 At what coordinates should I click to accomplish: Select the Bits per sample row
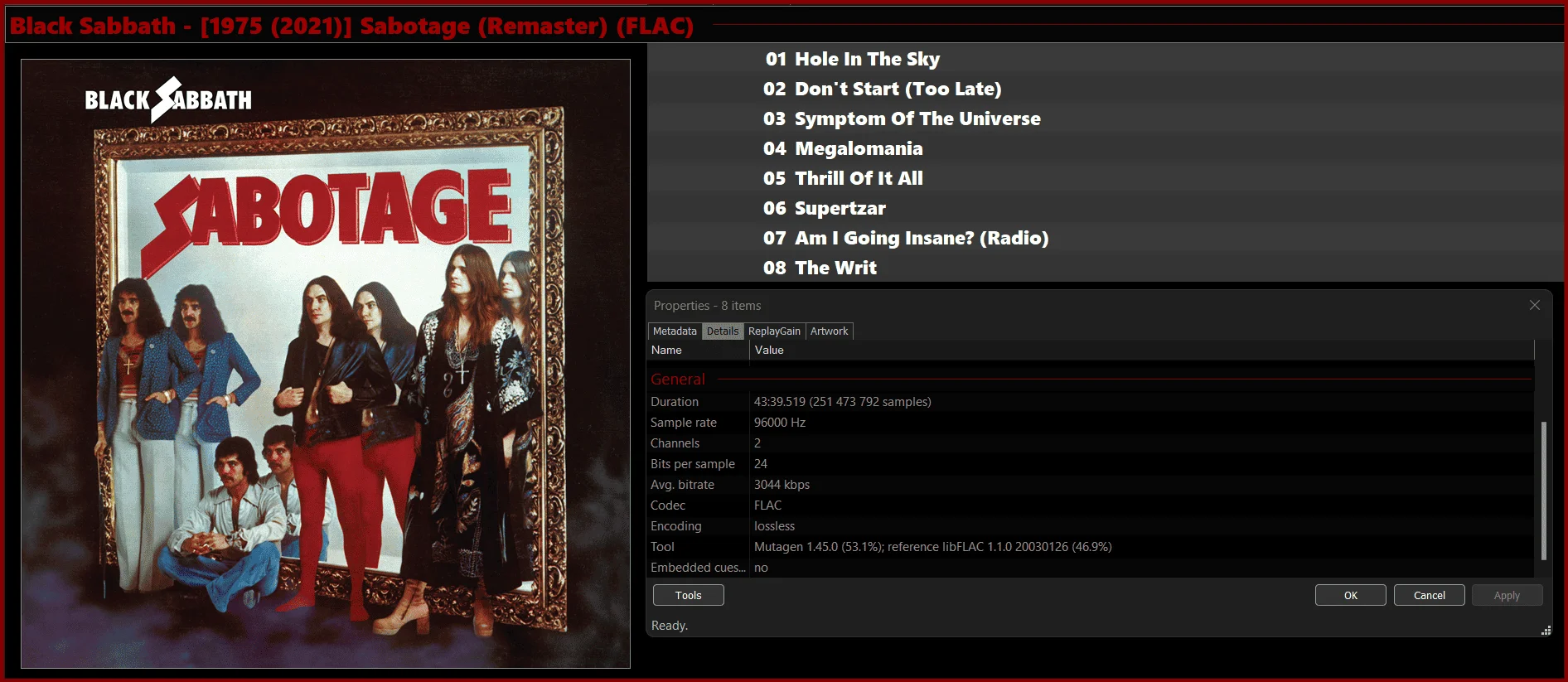[1091, 463]
